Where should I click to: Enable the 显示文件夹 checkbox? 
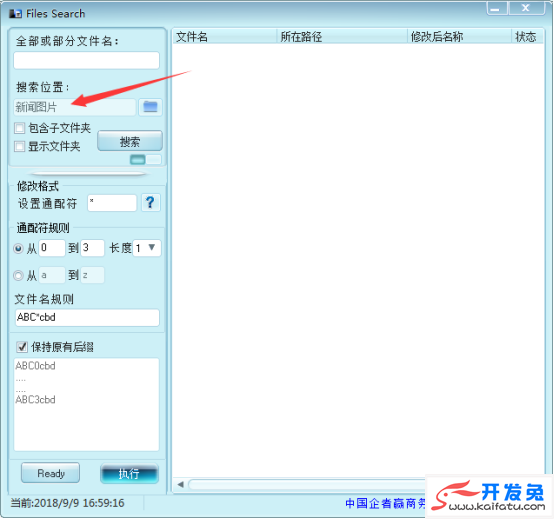(19, 146)
